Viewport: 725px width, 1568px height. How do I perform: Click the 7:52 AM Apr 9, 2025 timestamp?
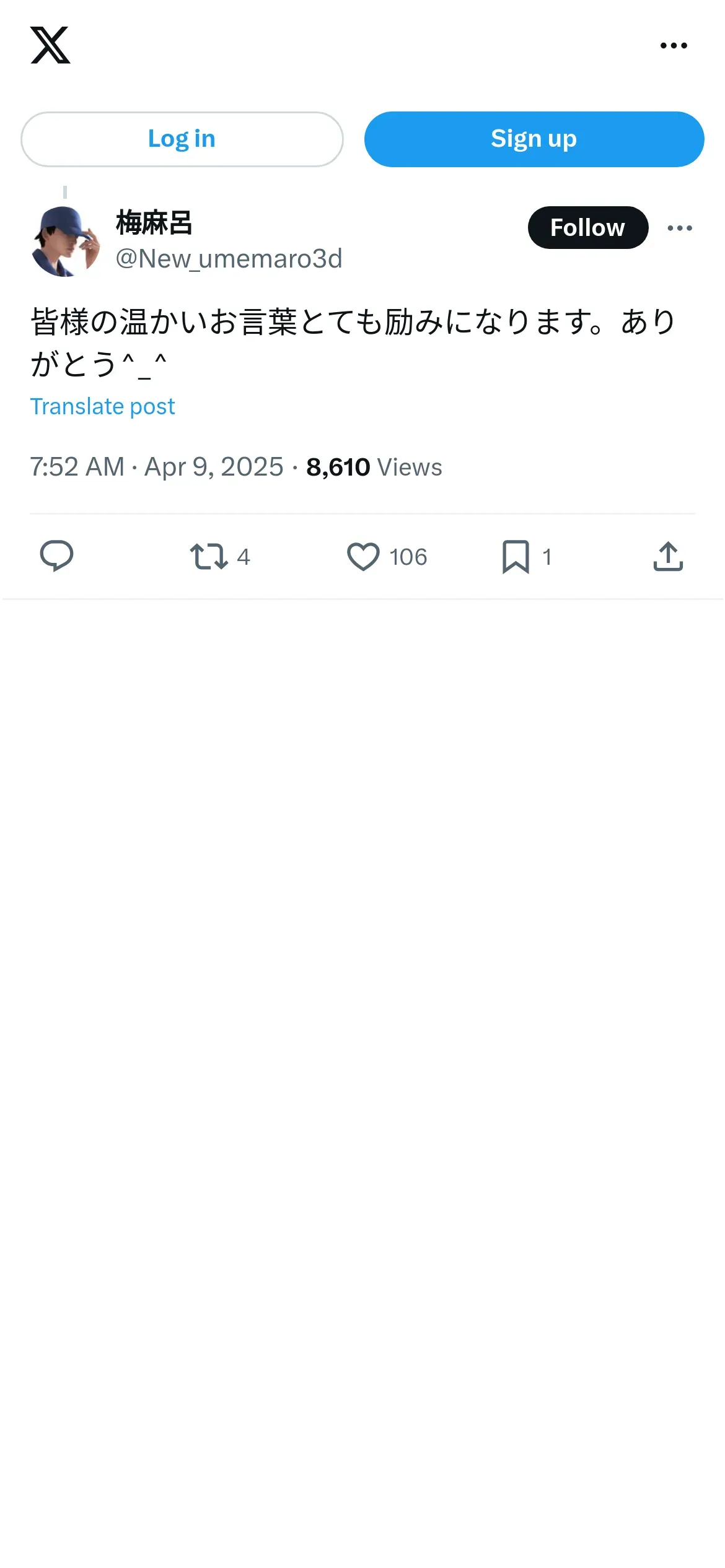(x=156, y=467)
